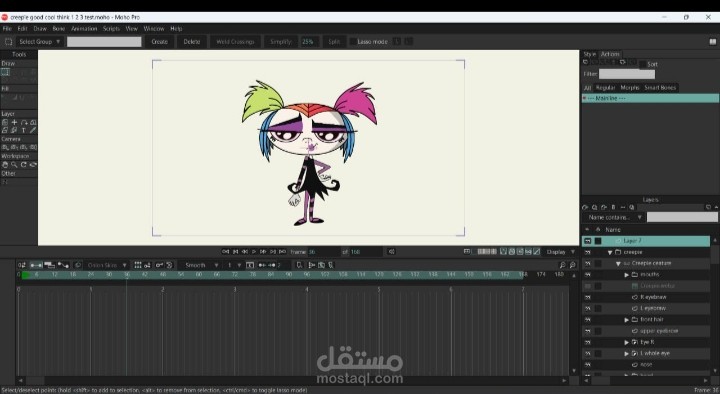Screen dimensions: 720x394
Task: Click the Split button
Action: [x=334, y=41]
